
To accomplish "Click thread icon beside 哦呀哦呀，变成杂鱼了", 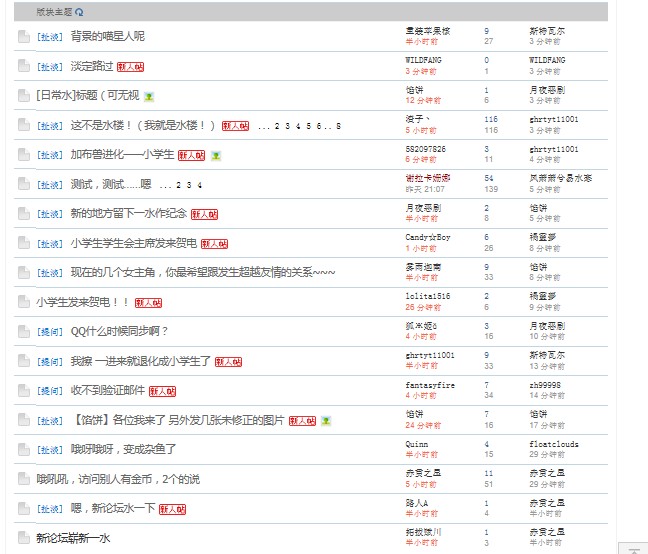I will point(24,449).
